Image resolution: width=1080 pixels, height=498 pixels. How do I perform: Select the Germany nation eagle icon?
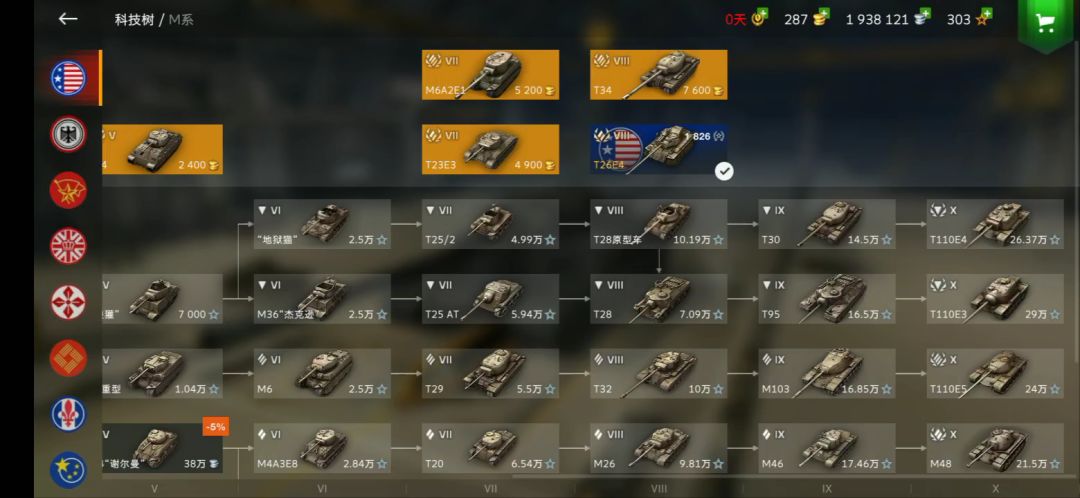(x=68, y=134)
